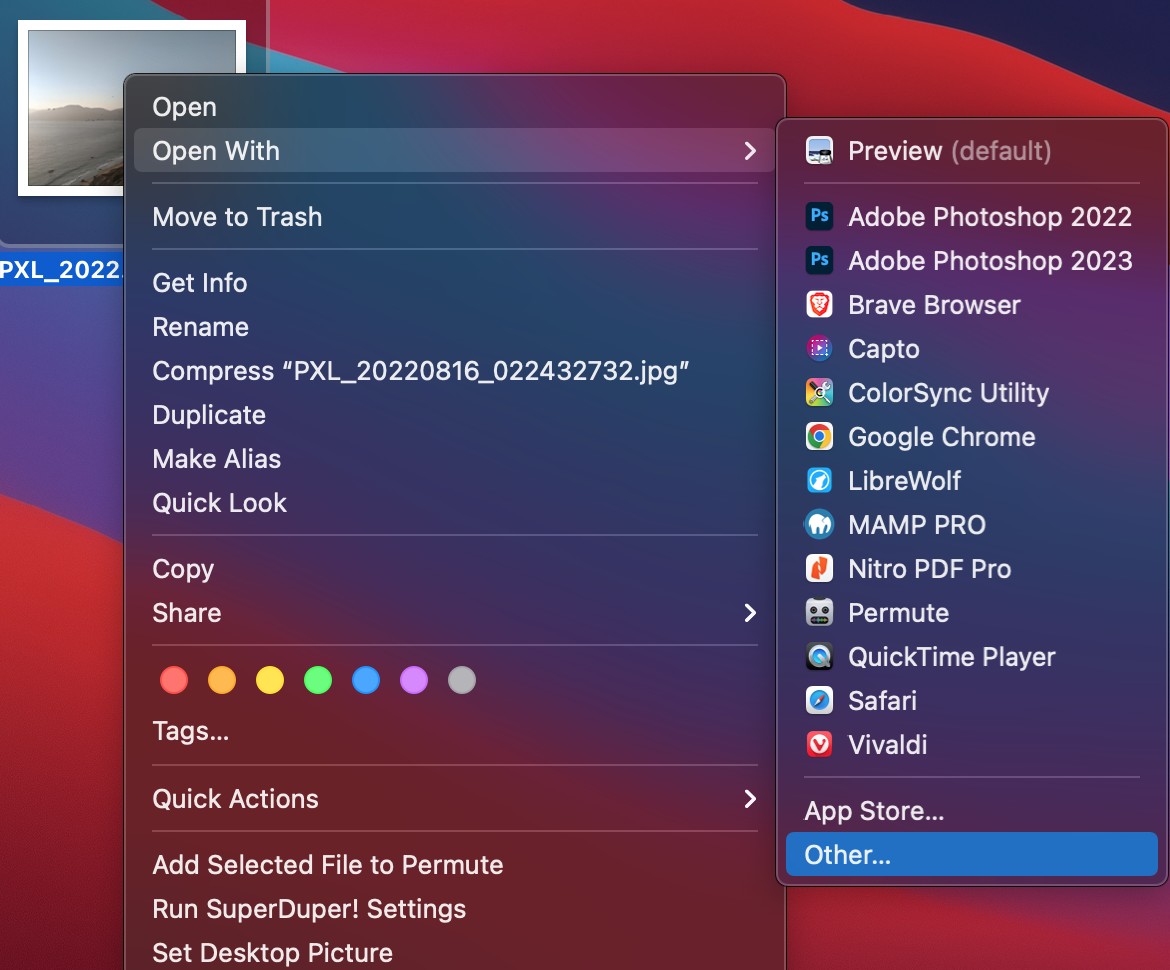Expand the Quick Actions submenu arrow
This screenshot has height=970, width=1170.
click(x=750, y=799)
